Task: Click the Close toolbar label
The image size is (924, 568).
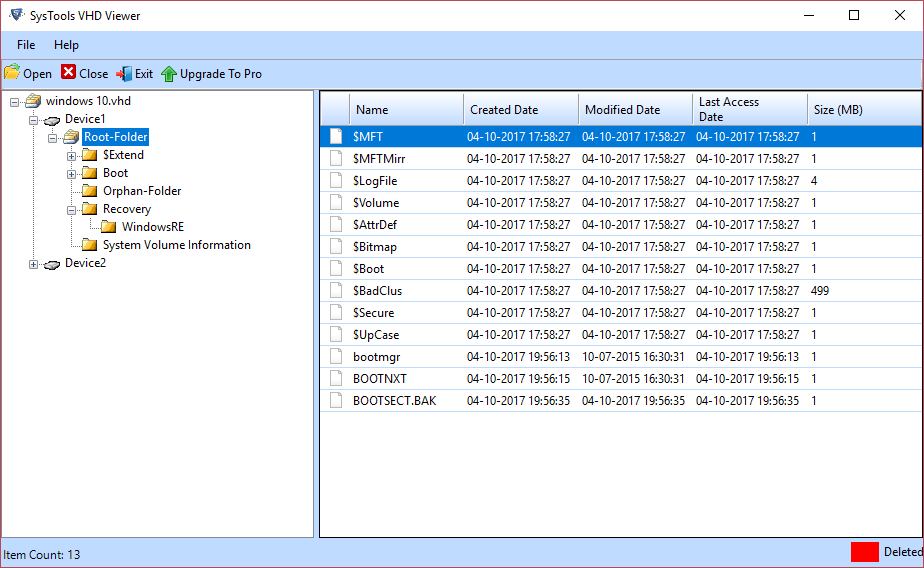Action: [x=94, y=74]
